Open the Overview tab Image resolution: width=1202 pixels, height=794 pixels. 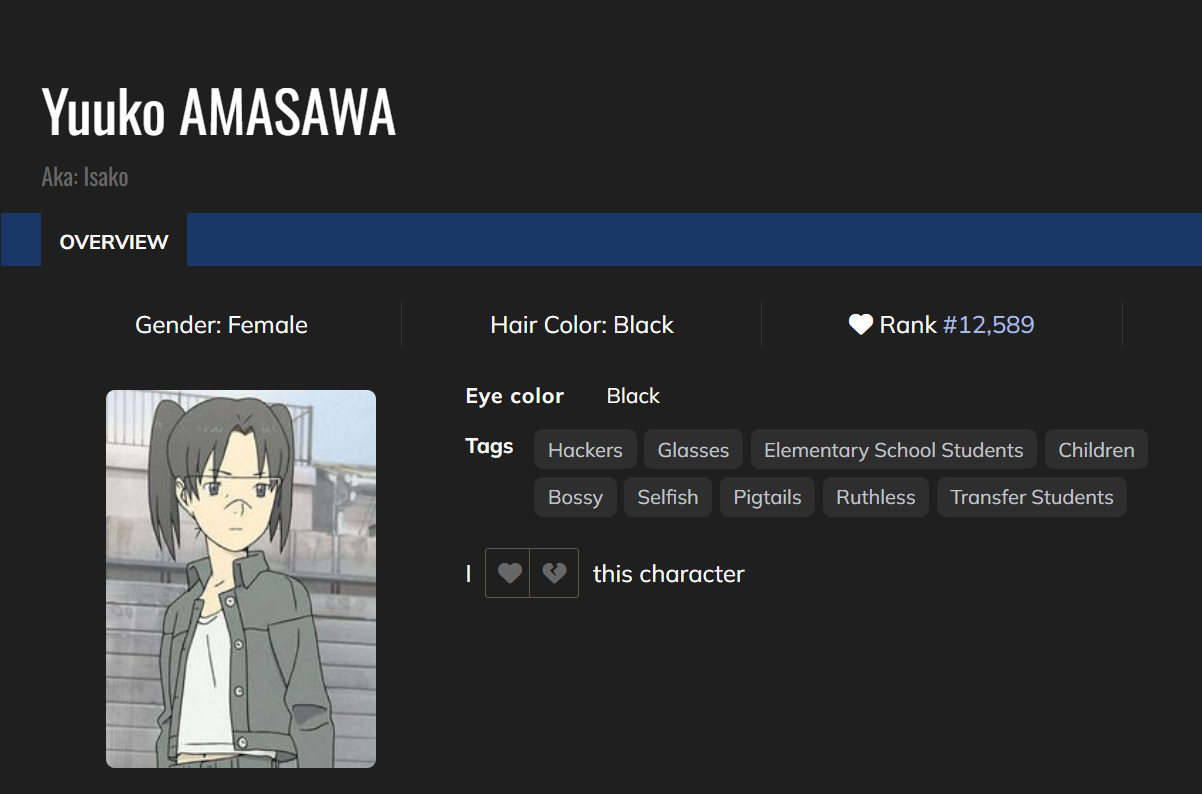point(114,242)
